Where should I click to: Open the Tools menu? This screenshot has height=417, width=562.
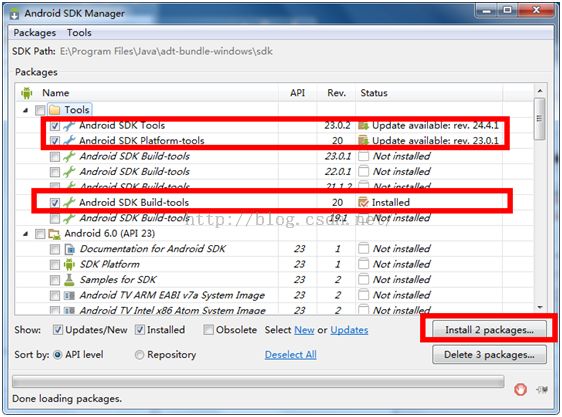coord(79,33)
